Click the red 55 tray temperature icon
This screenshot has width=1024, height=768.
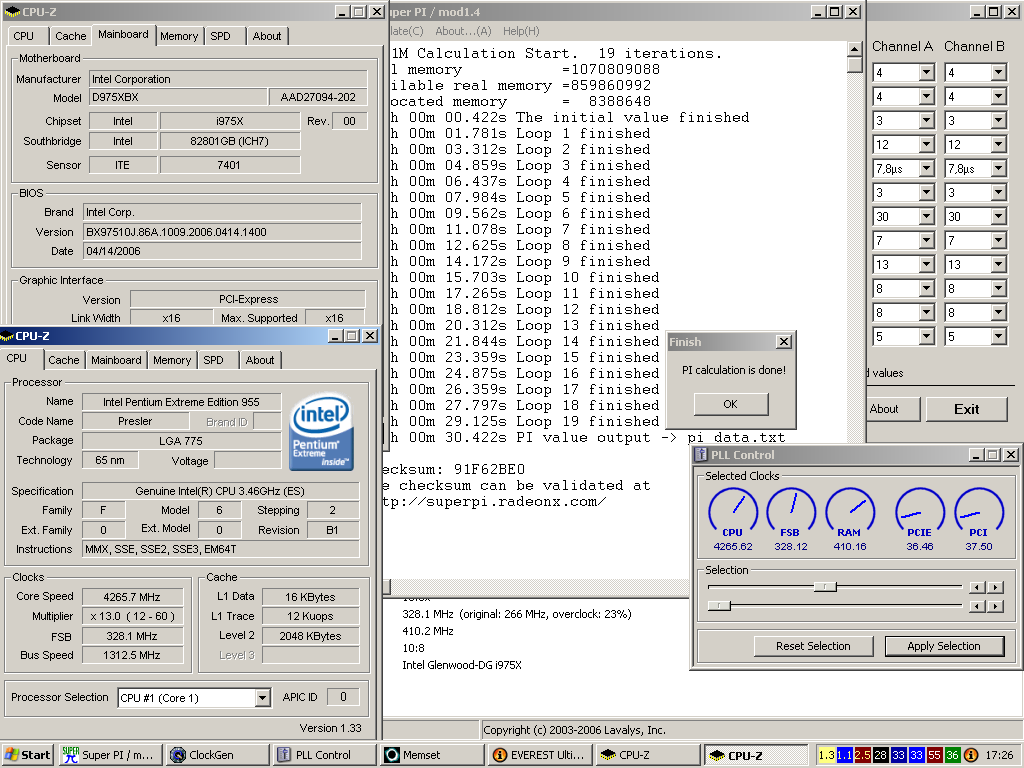pyautogui.click(x=934, y=755)
